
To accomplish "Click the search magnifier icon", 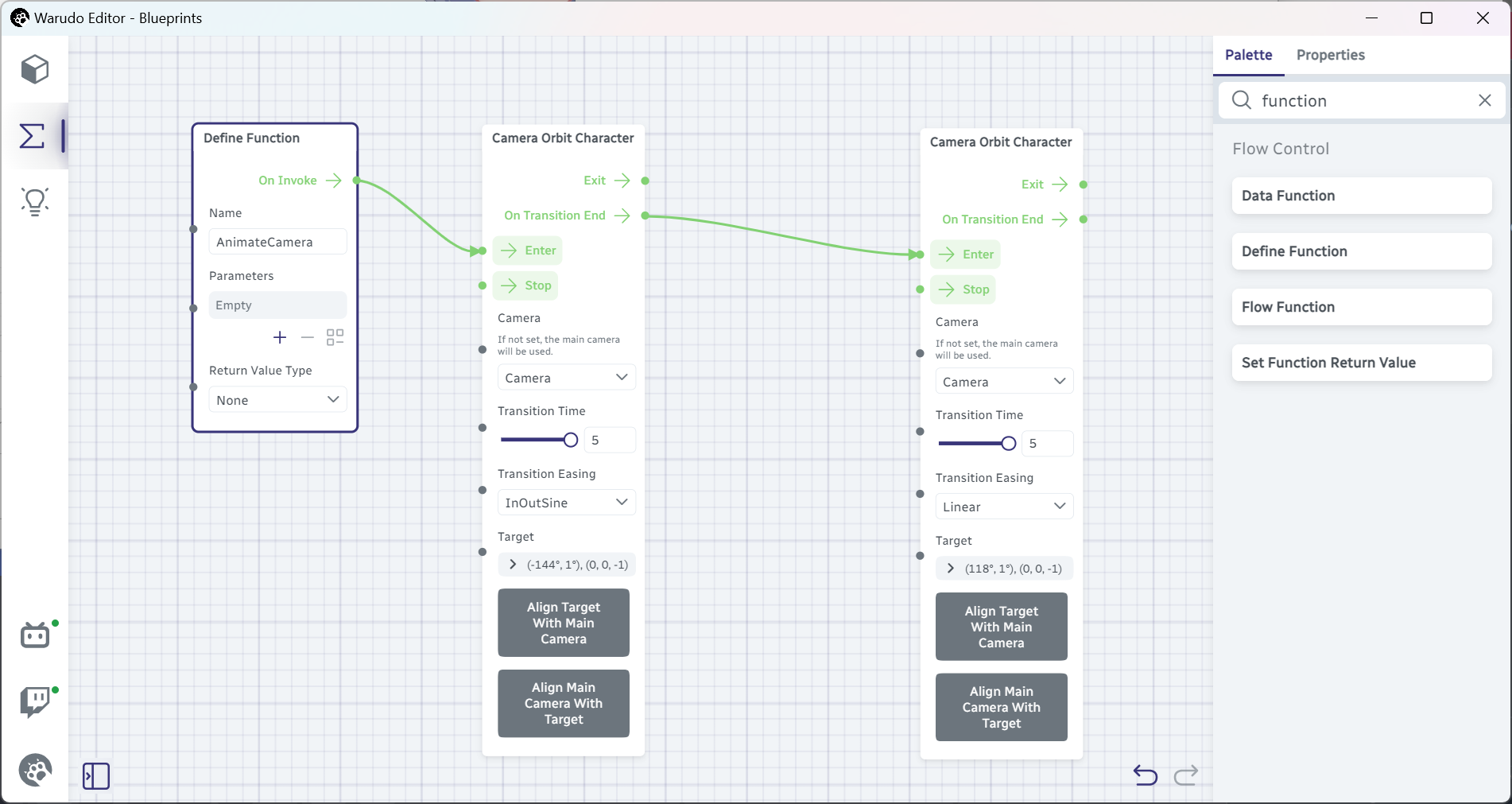I will tap(1242, 100).
